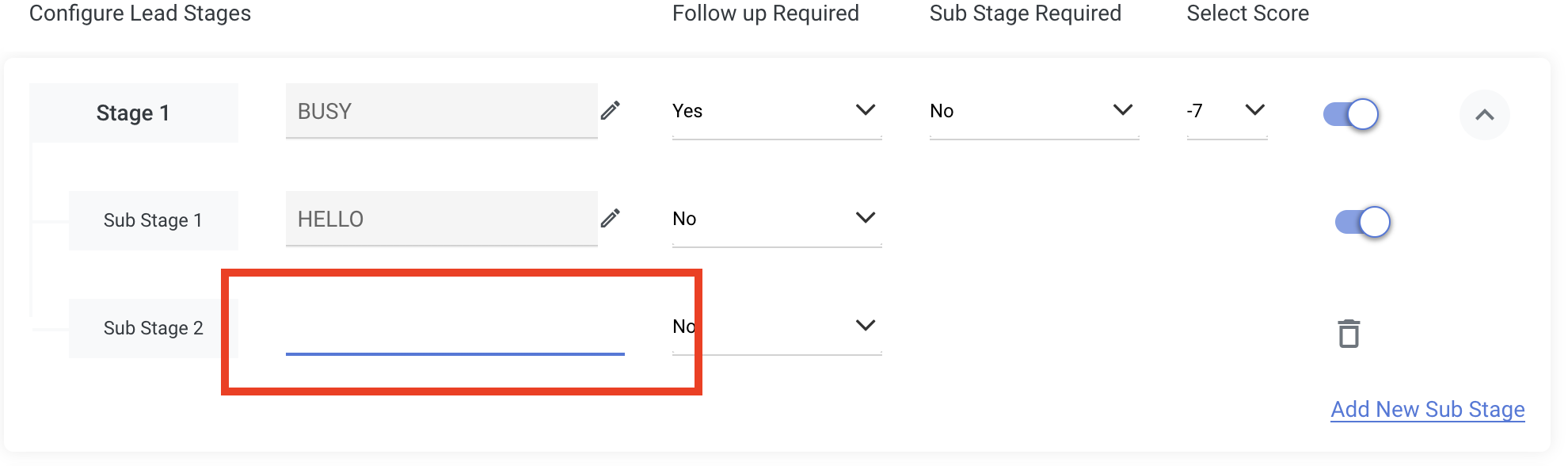The image size is (1568, 466).
Task: Click the HELLO sub stage name field
Action: point(441,219)
